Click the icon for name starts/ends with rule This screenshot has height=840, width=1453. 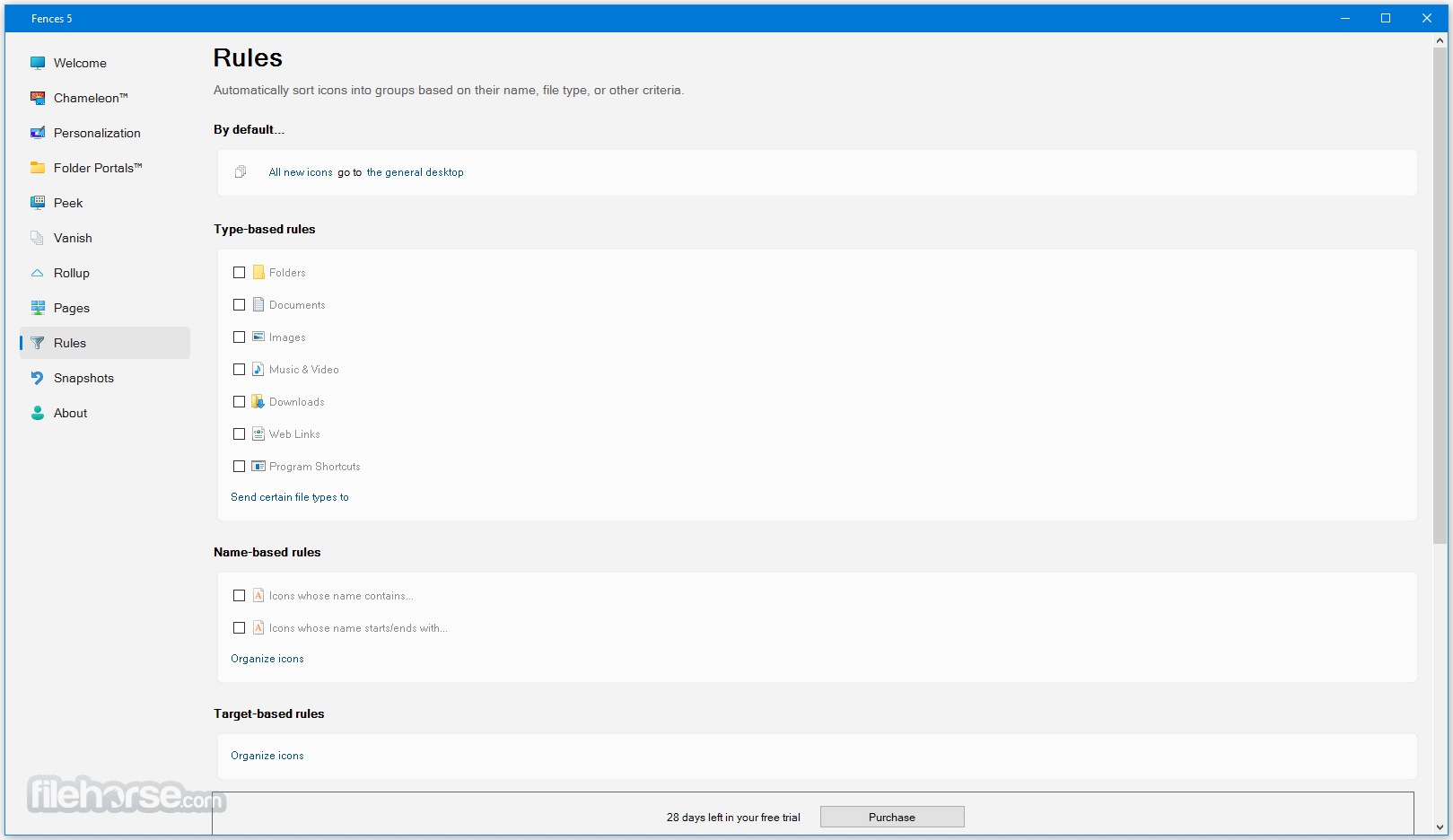pyautogui.click(x=258, y=627)
